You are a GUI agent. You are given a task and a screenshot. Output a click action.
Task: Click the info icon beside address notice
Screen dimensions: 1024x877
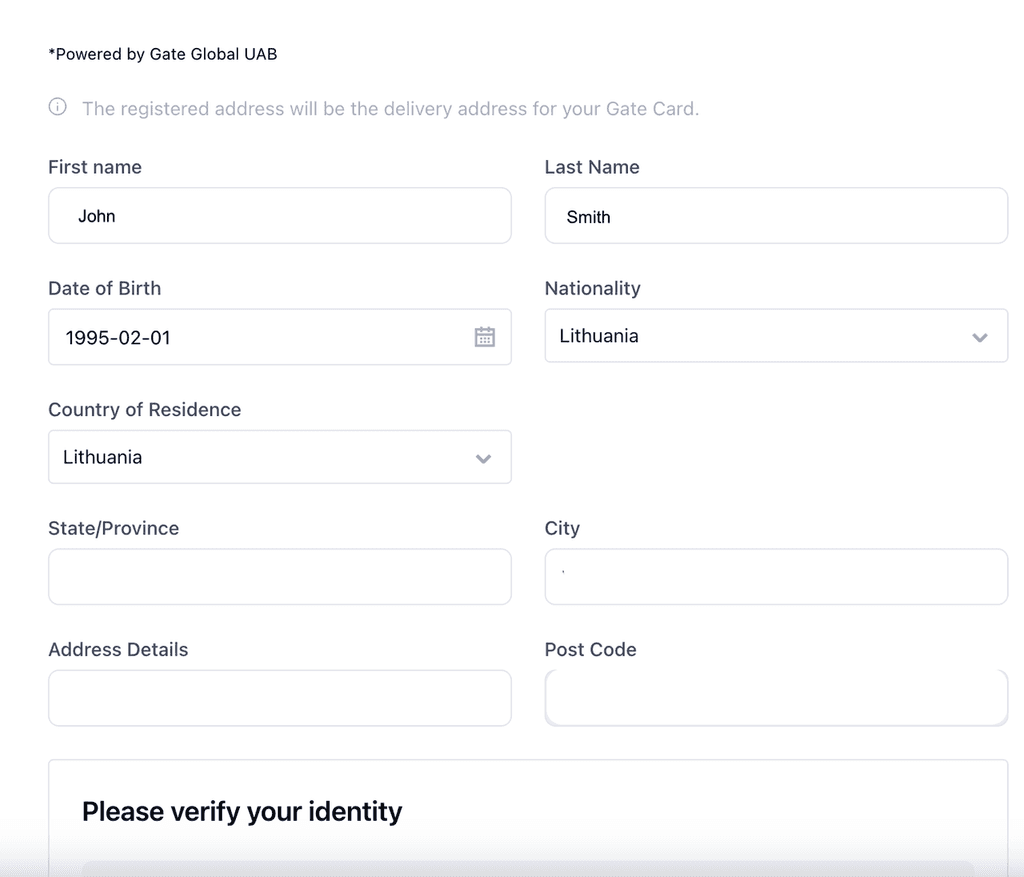pyautogui.click(x=58, y=107)
